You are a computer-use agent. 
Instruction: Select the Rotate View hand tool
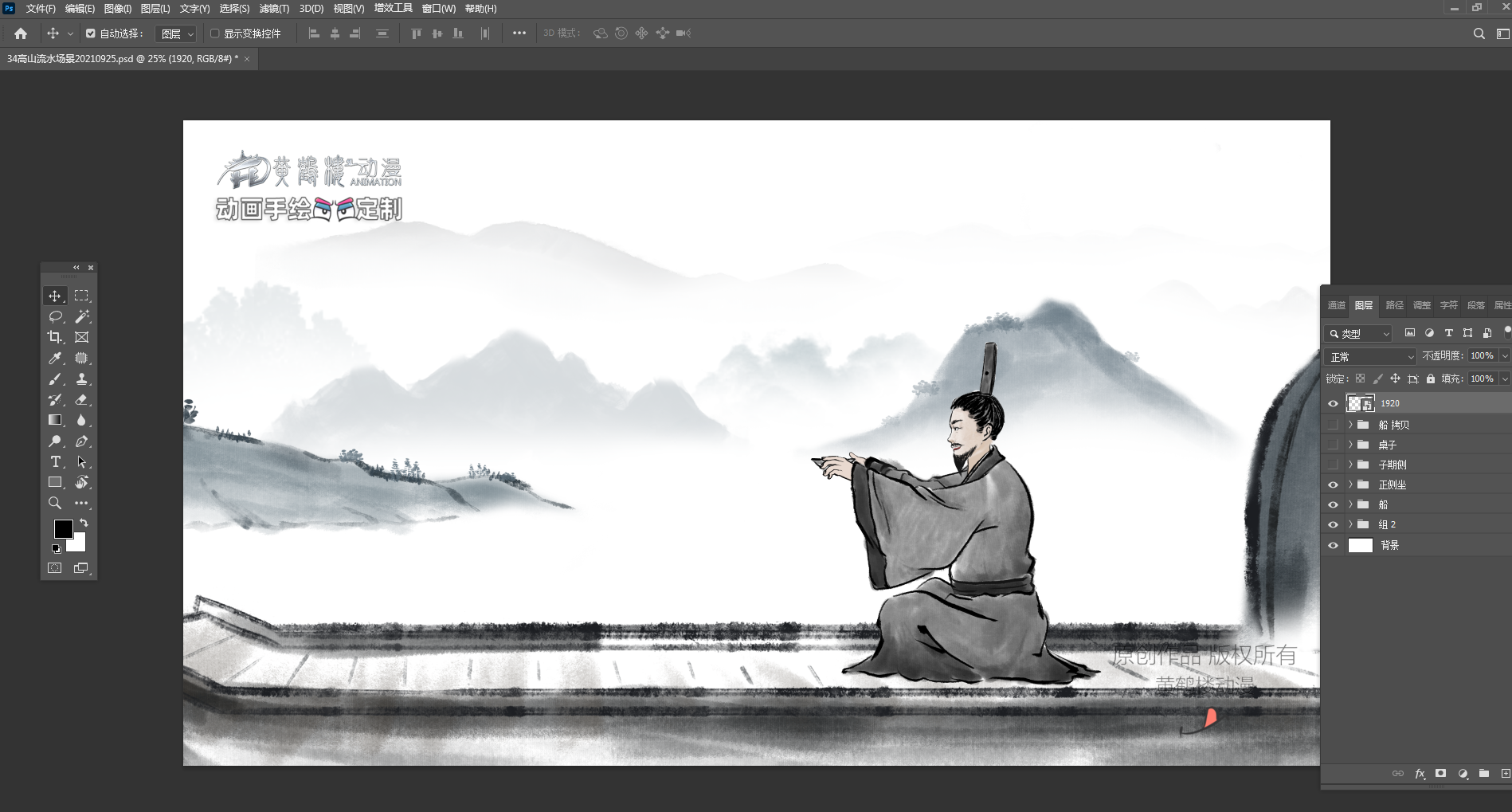pos(81,482)
